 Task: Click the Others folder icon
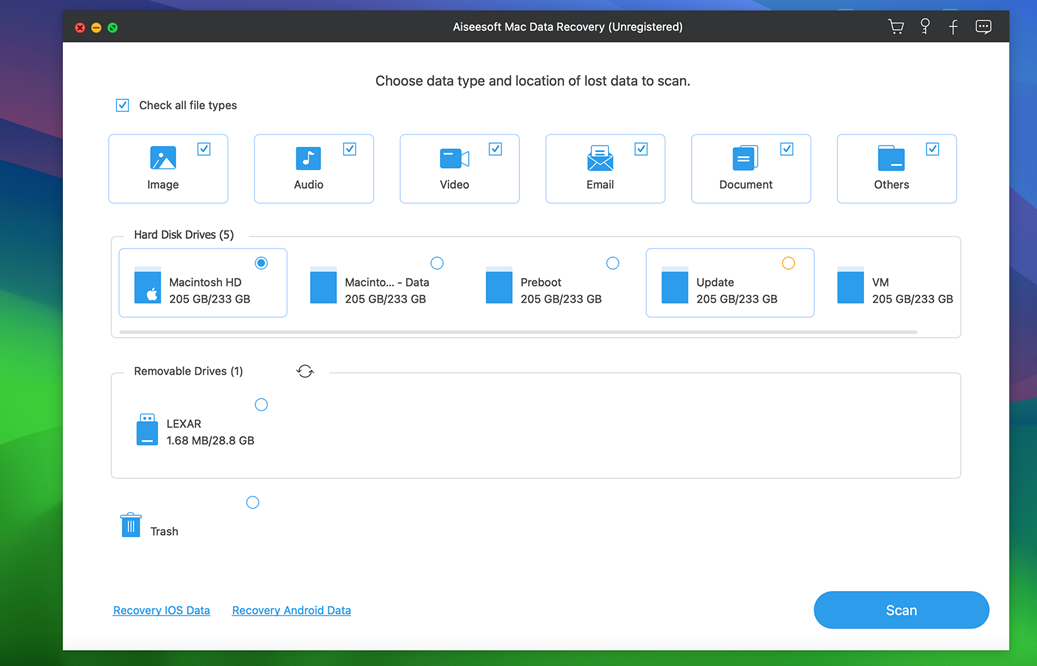pyautogui.click(x=891, y=158)
